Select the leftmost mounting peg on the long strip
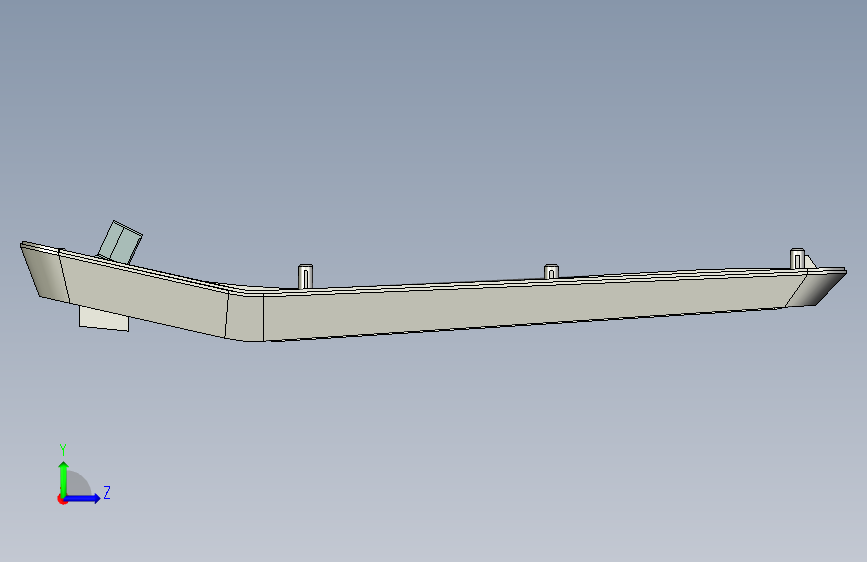Viewport: 867px width, 562px height. tap(306, 276)
